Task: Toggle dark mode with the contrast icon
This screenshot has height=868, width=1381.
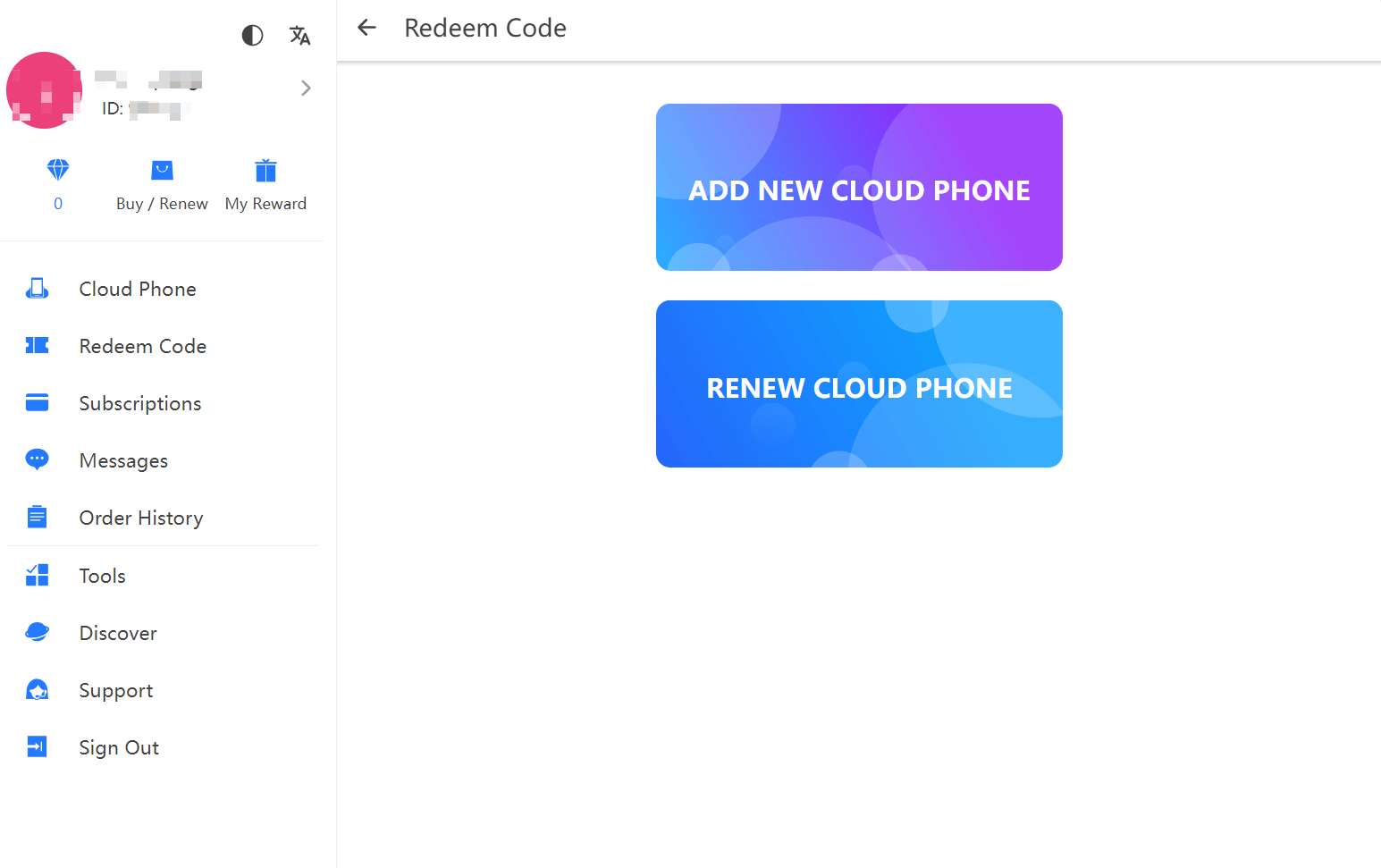Action: (x=251, y=36)
